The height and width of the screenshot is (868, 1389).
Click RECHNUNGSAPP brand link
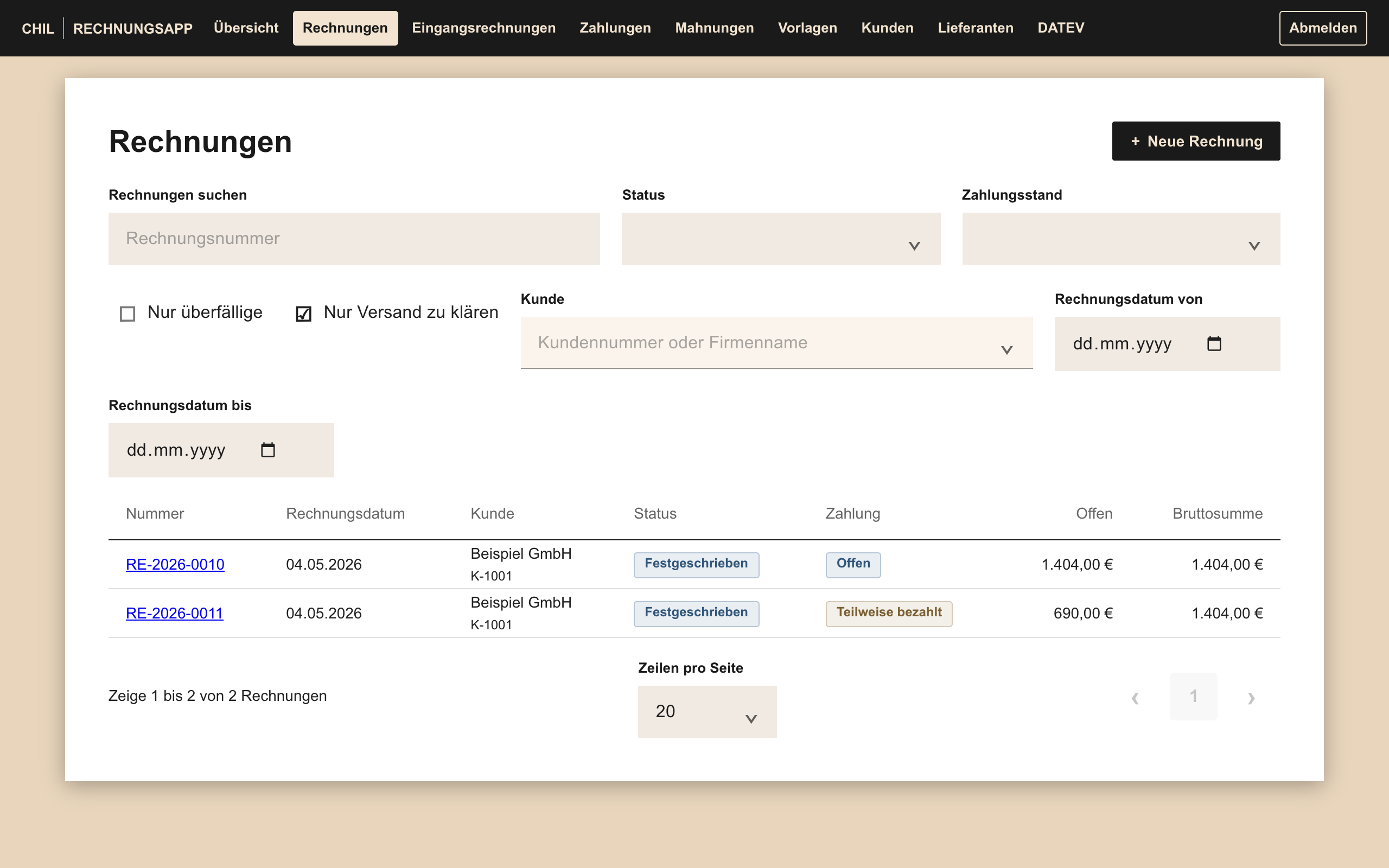[x=132, y=28]
